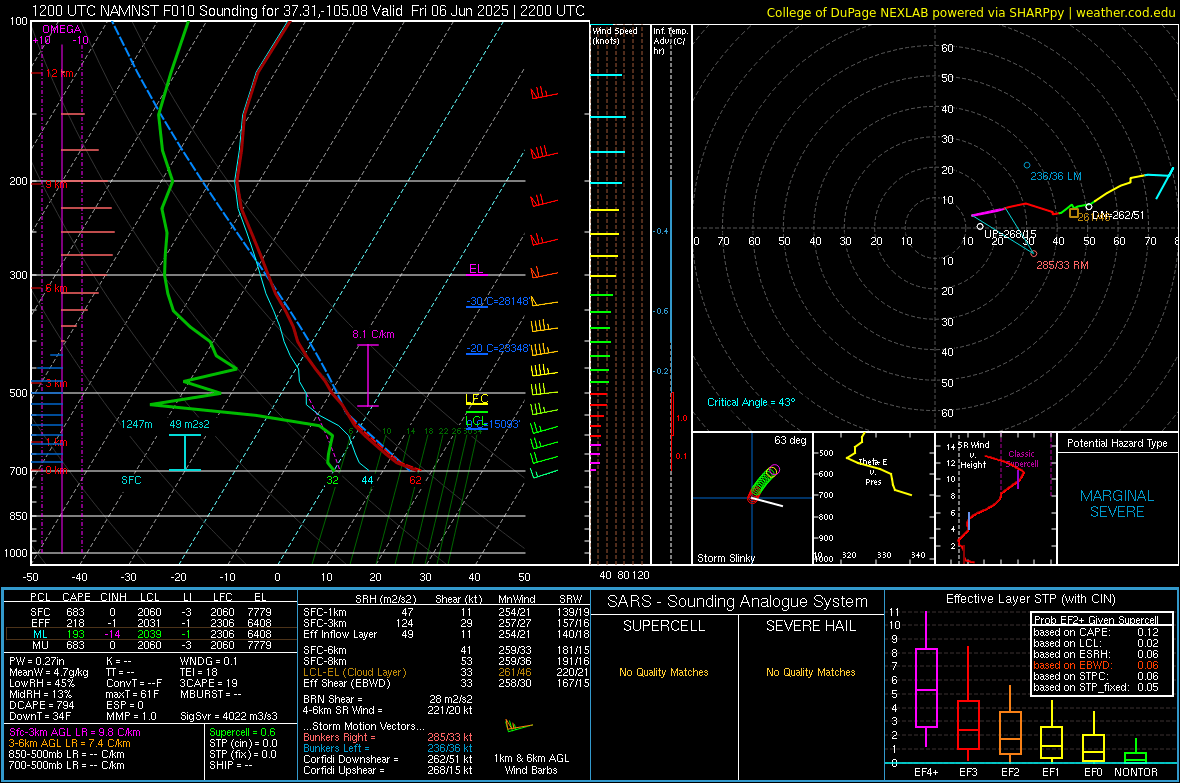Screen dimensions: 1180x783
Task: Click the 49 m2s2 helicity label
Action: point(190,424)
